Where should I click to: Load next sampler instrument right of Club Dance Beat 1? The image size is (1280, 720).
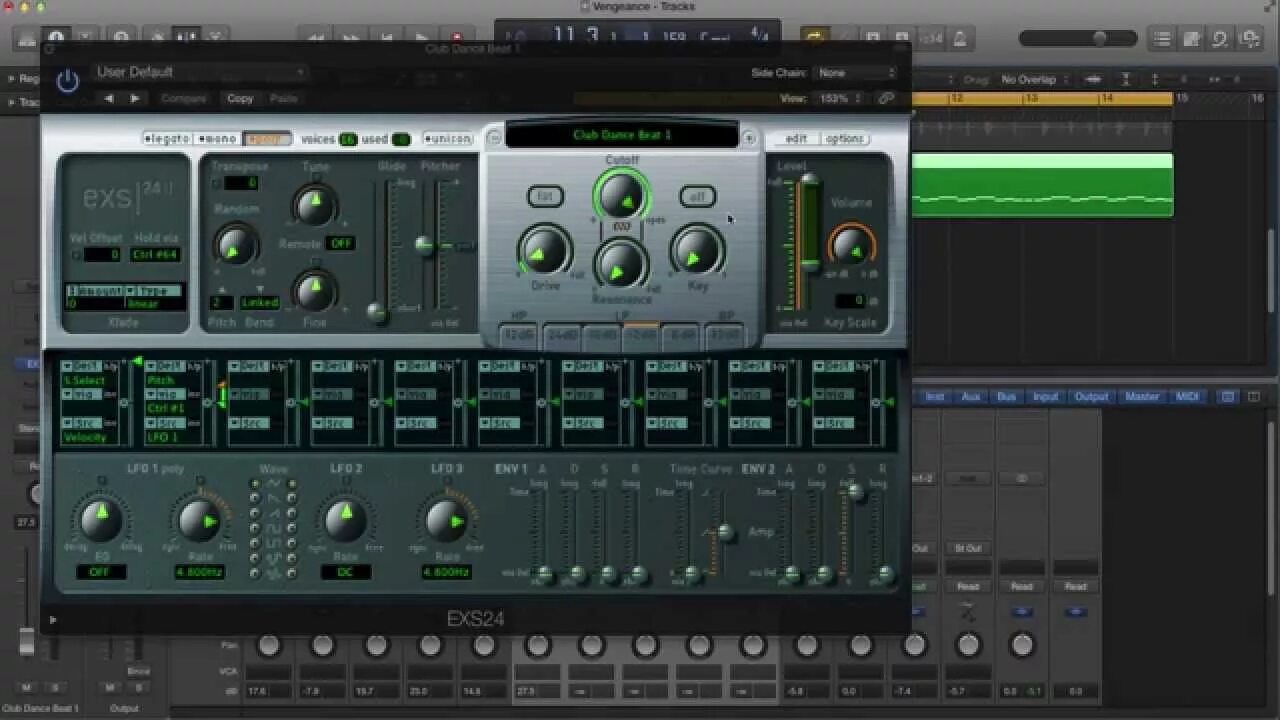(749, 138)
